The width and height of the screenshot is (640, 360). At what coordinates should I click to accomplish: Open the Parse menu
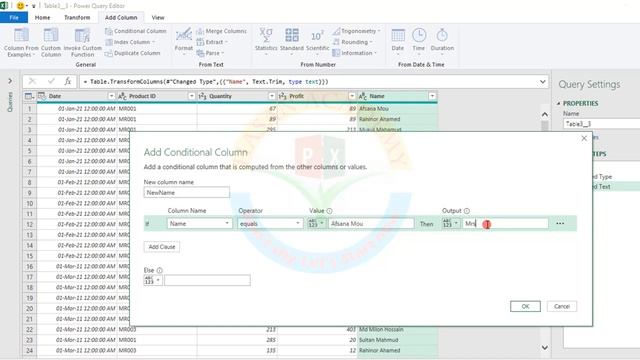click(x=210, y=53)
